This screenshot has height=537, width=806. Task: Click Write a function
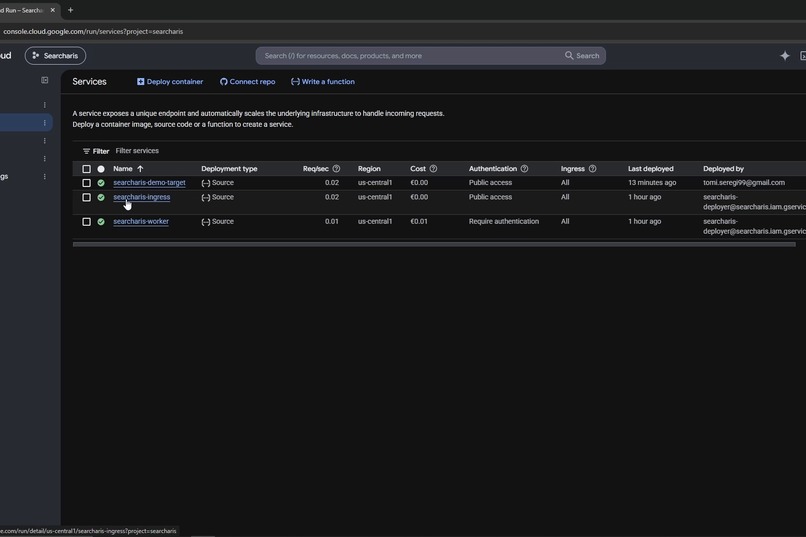(x=323, y=82)
